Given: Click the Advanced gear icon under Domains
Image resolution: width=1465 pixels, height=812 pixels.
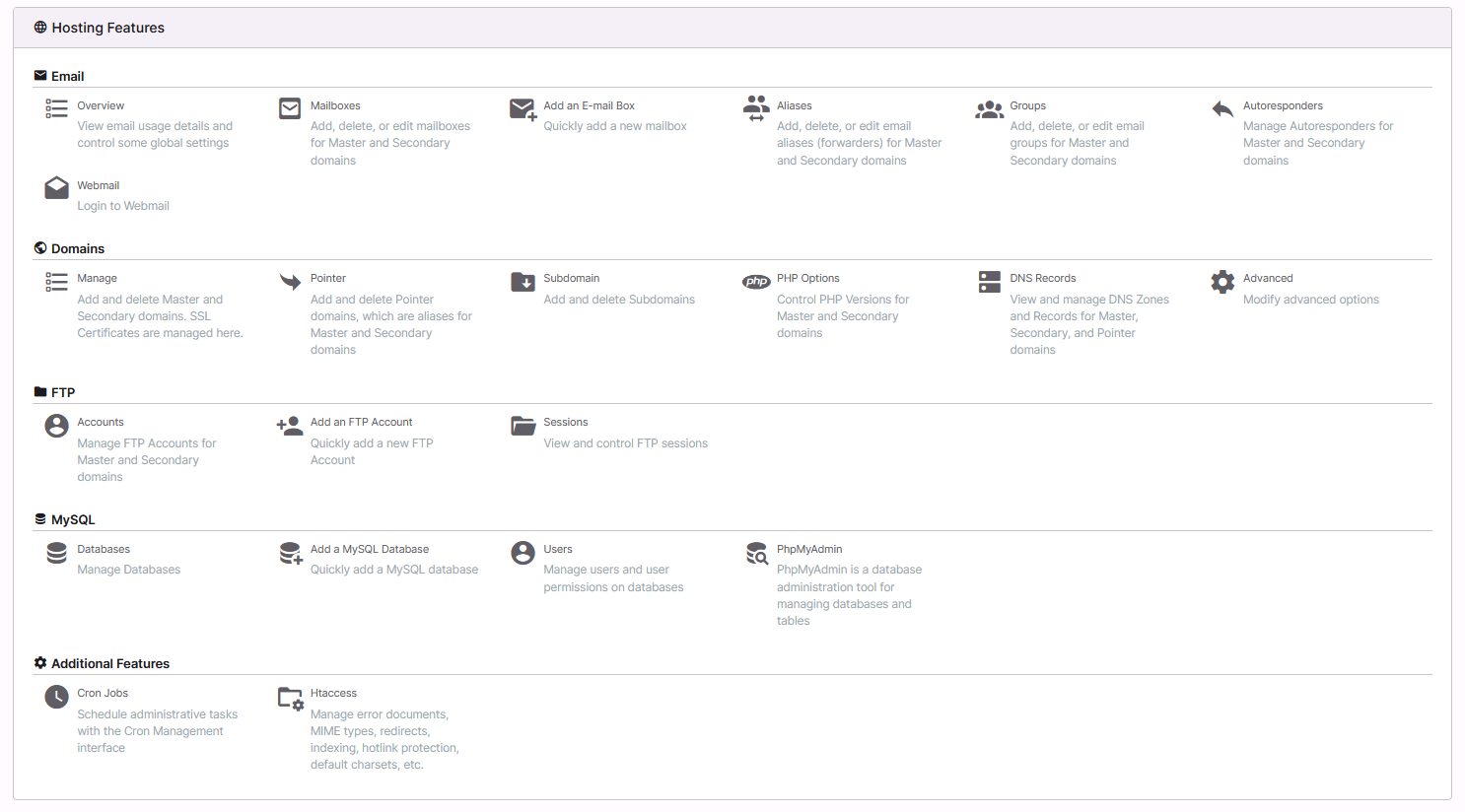Looking at the screenshot, I should pyautogui.click(x=1222, y=281).
